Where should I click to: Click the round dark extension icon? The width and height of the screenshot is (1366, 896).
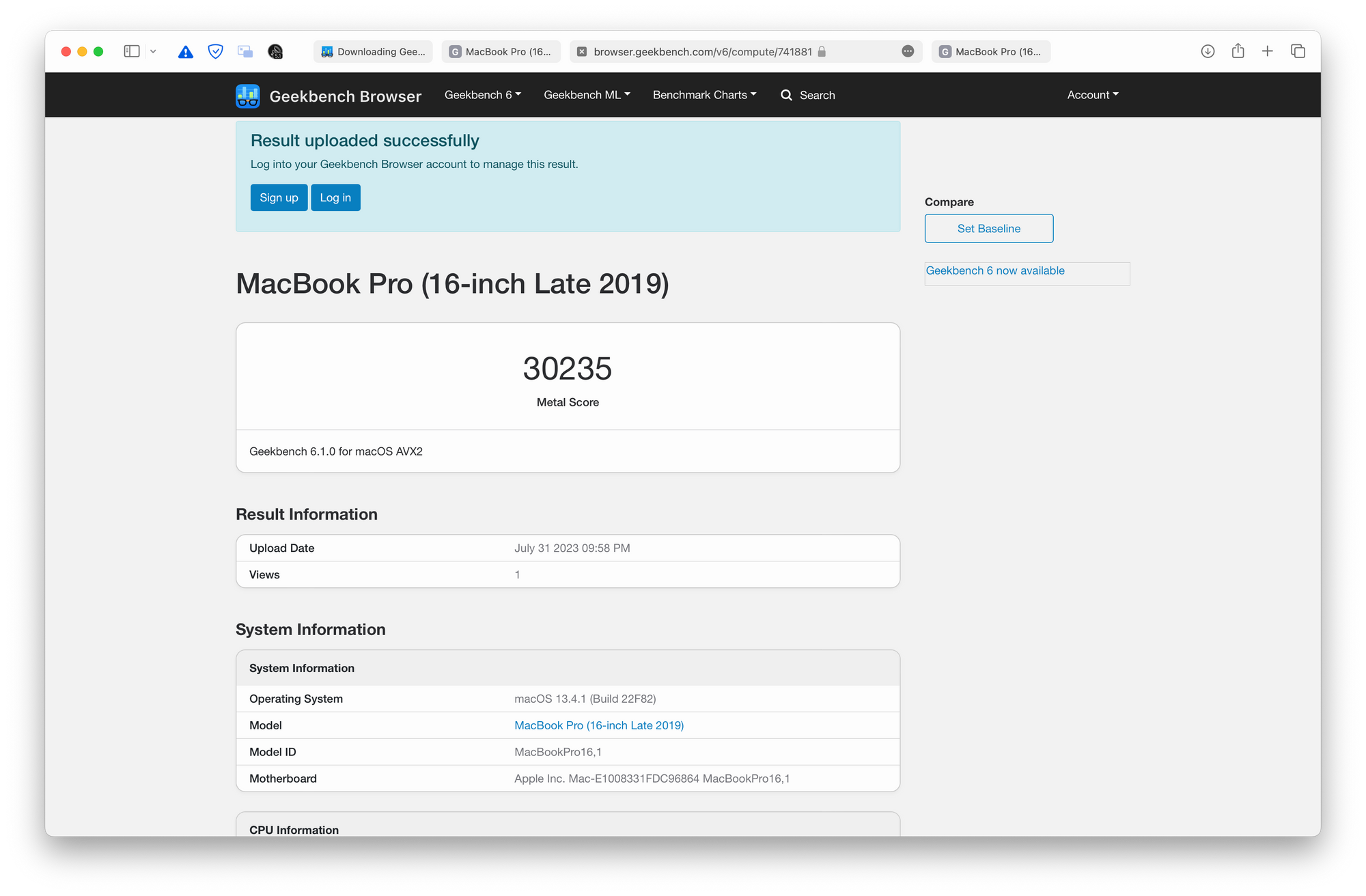pos(275,51)
